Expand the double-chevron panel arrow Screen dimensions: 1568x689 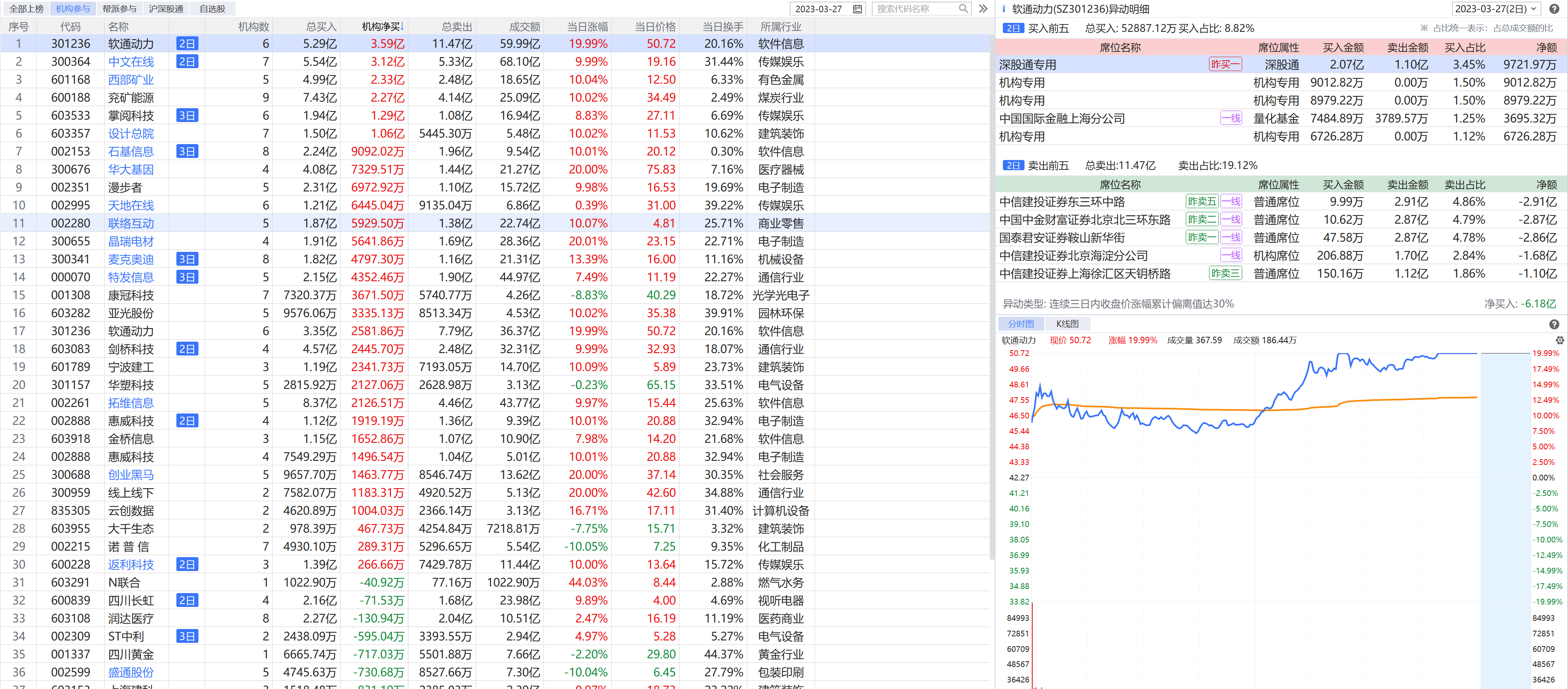pos(983,9)
